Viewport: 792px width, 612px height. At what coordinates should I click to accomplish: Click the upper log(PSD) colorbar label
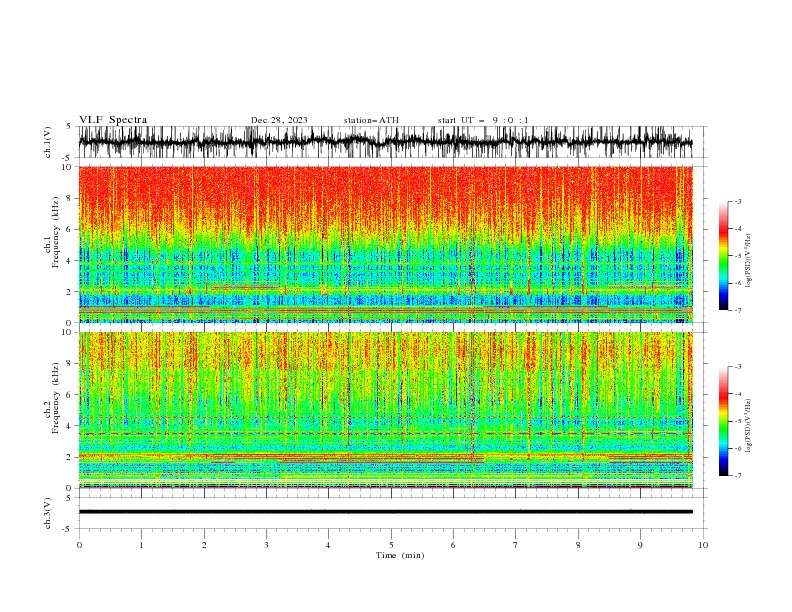(749, 261)
